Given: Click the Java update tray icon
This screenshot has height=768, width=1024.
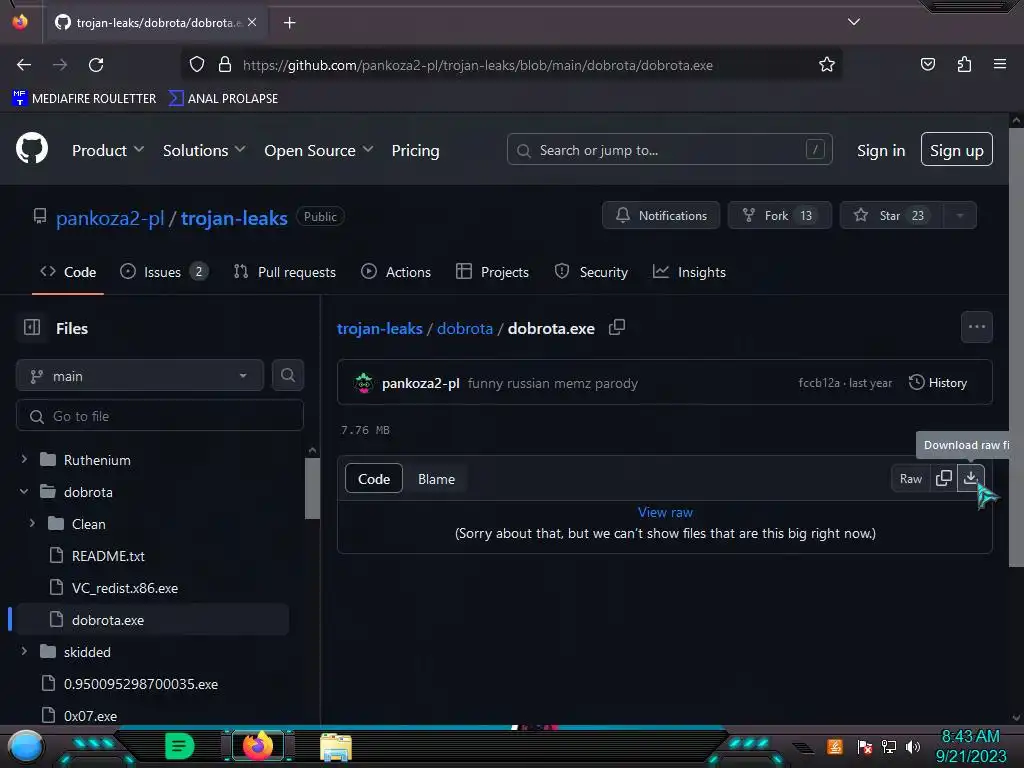Looking at the screenshot, I should [x=835, y=746].
